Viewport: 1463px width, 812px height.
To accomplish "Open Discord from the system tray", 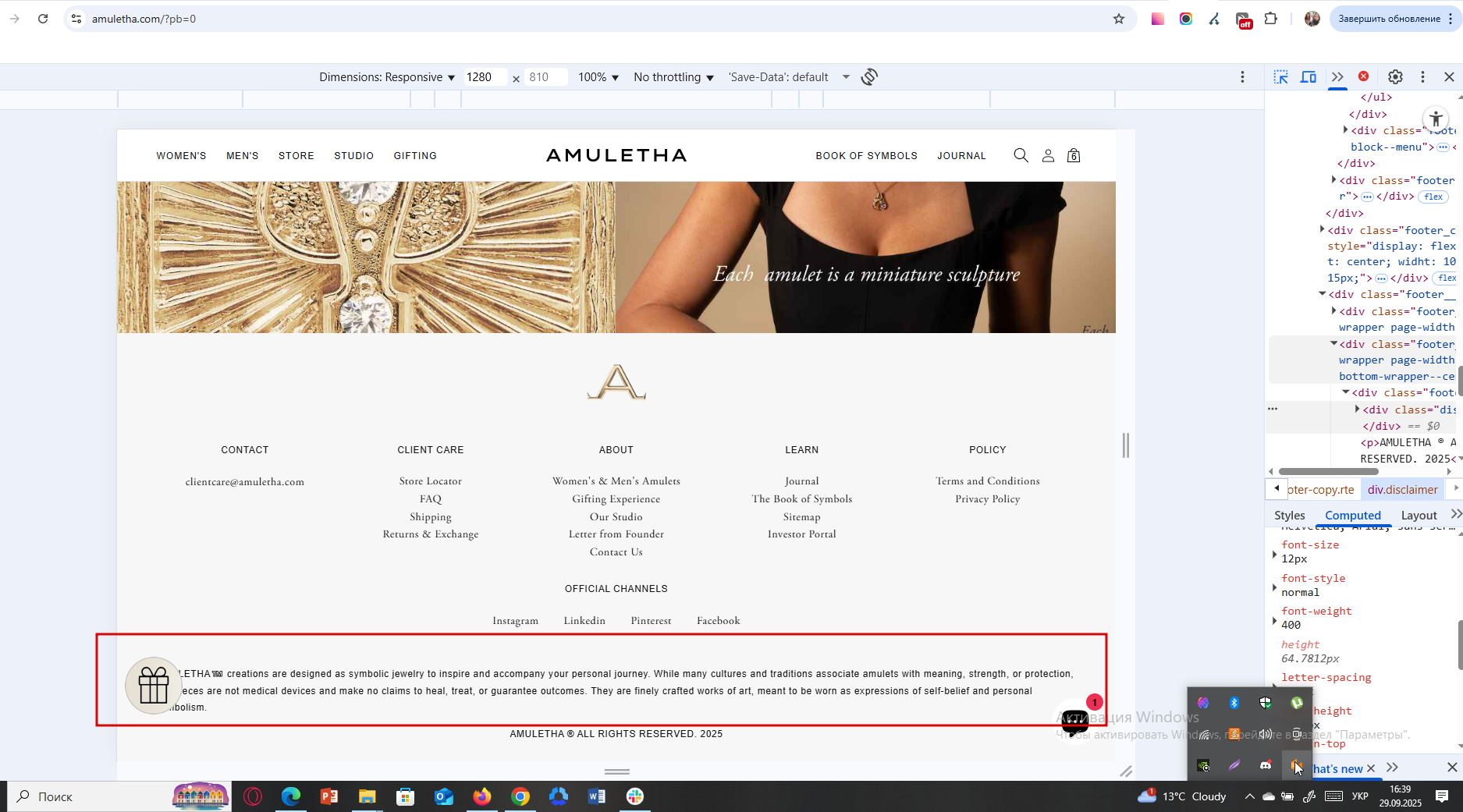I will [x=1265, y=765].
